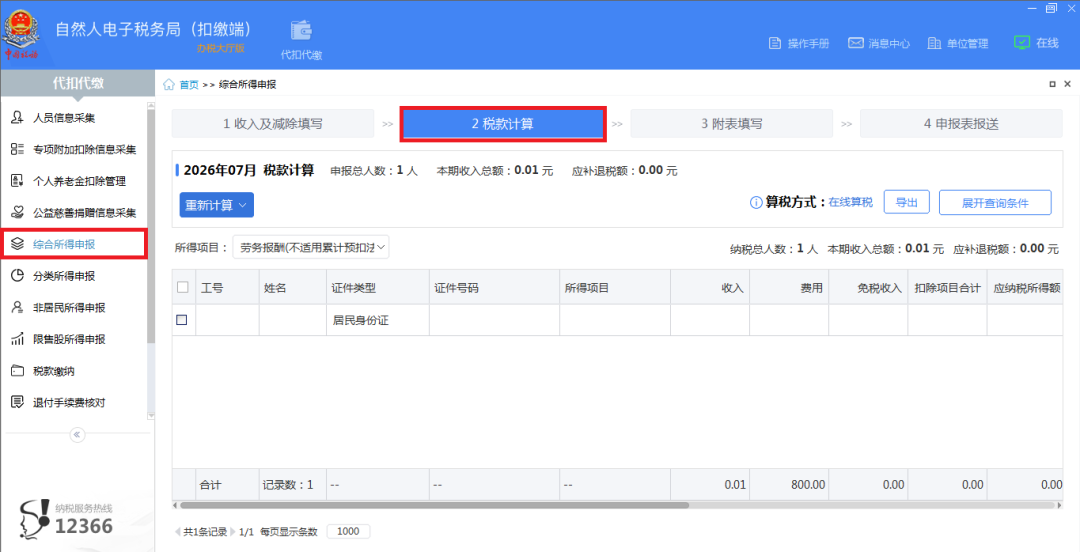Click the 12366 hotline service icon

[x=34, y=518]
